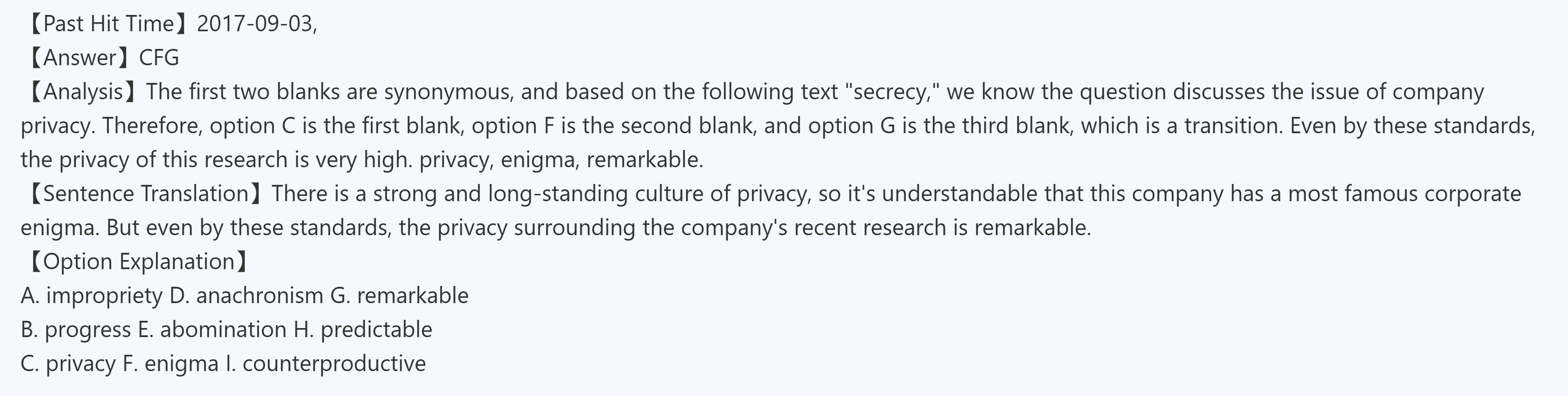Click the answer text CFG

(159, 58)
